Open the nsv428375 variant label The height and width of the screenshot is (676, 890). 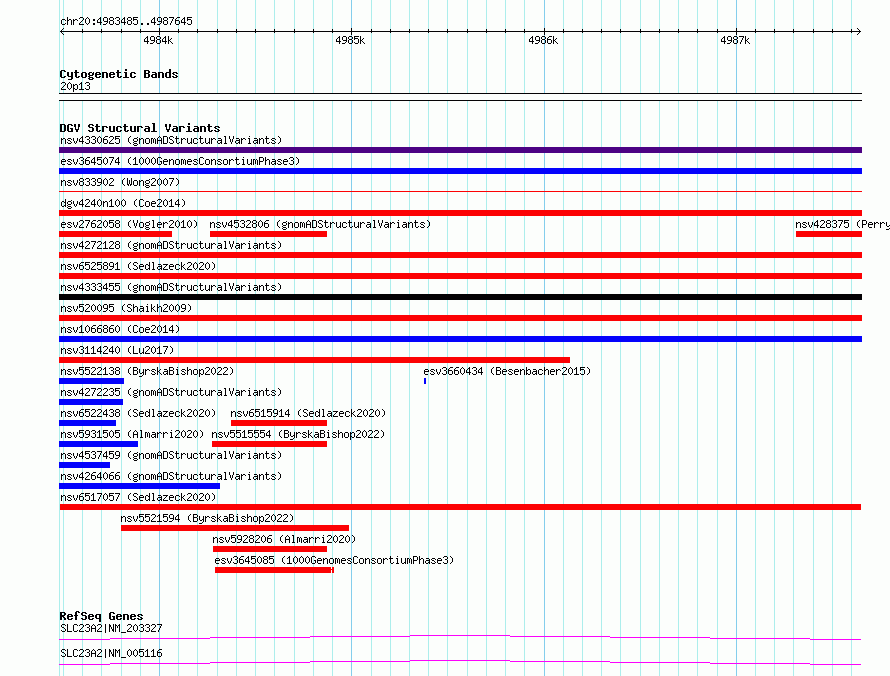[842, 224]
